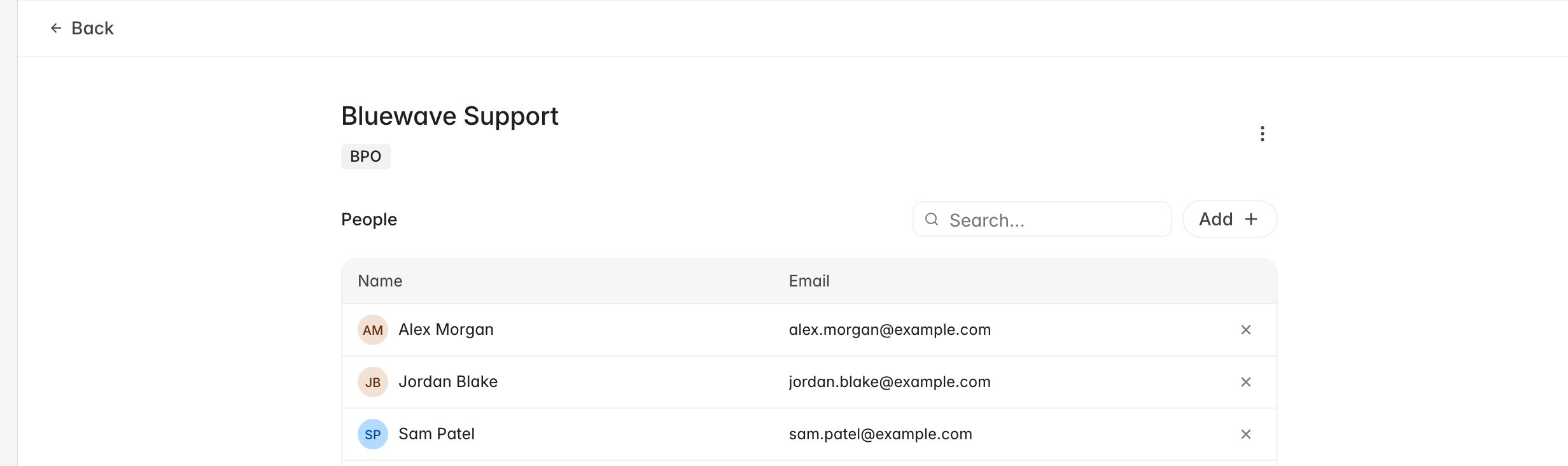Viewport: 1568px width, 466px height.
Task: Click the alex.morgan@example.com email
Action: (890, 330)
